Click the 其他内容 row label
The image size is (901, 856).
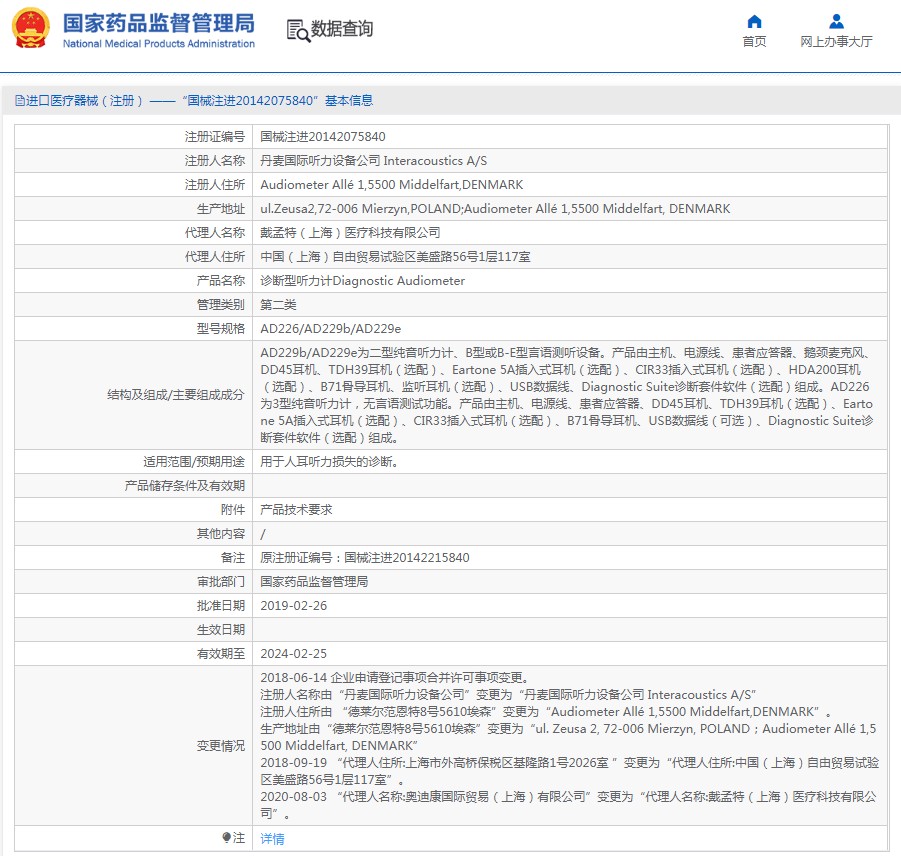coord(221,534)
